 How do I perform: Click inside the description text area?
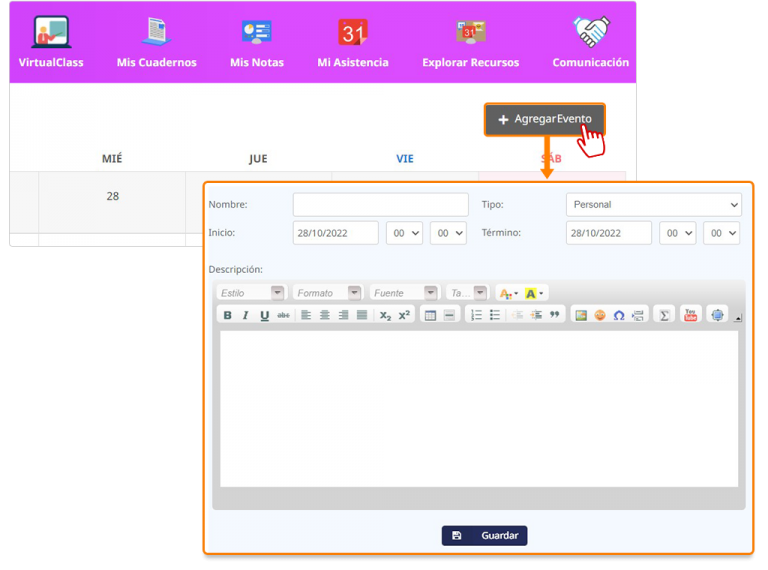[479, 409]
